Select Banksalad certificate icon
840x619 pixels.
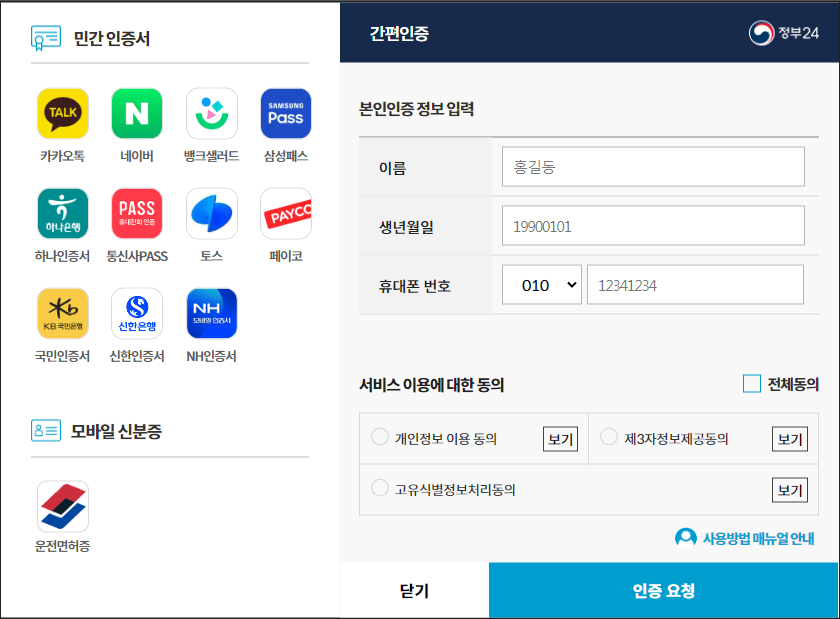pyautogui.click(x=212, y=114)
